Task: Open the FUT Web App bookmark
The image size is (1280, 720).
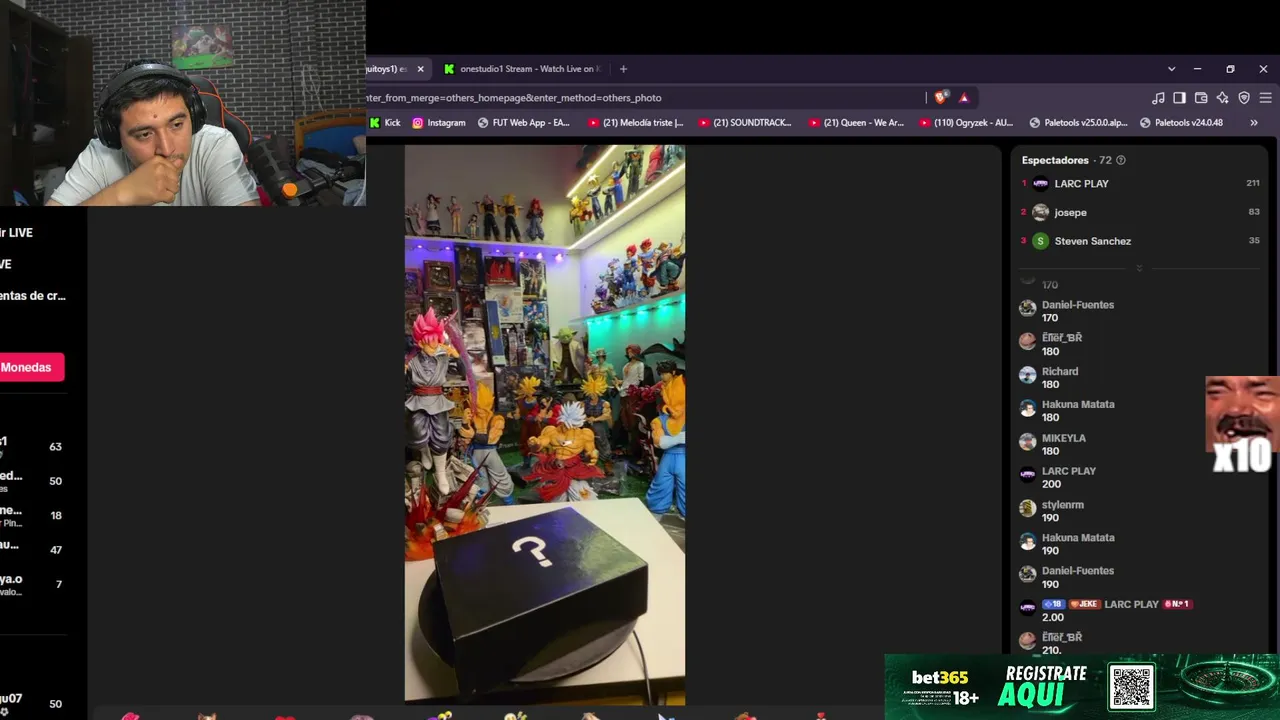Action: 524,123
